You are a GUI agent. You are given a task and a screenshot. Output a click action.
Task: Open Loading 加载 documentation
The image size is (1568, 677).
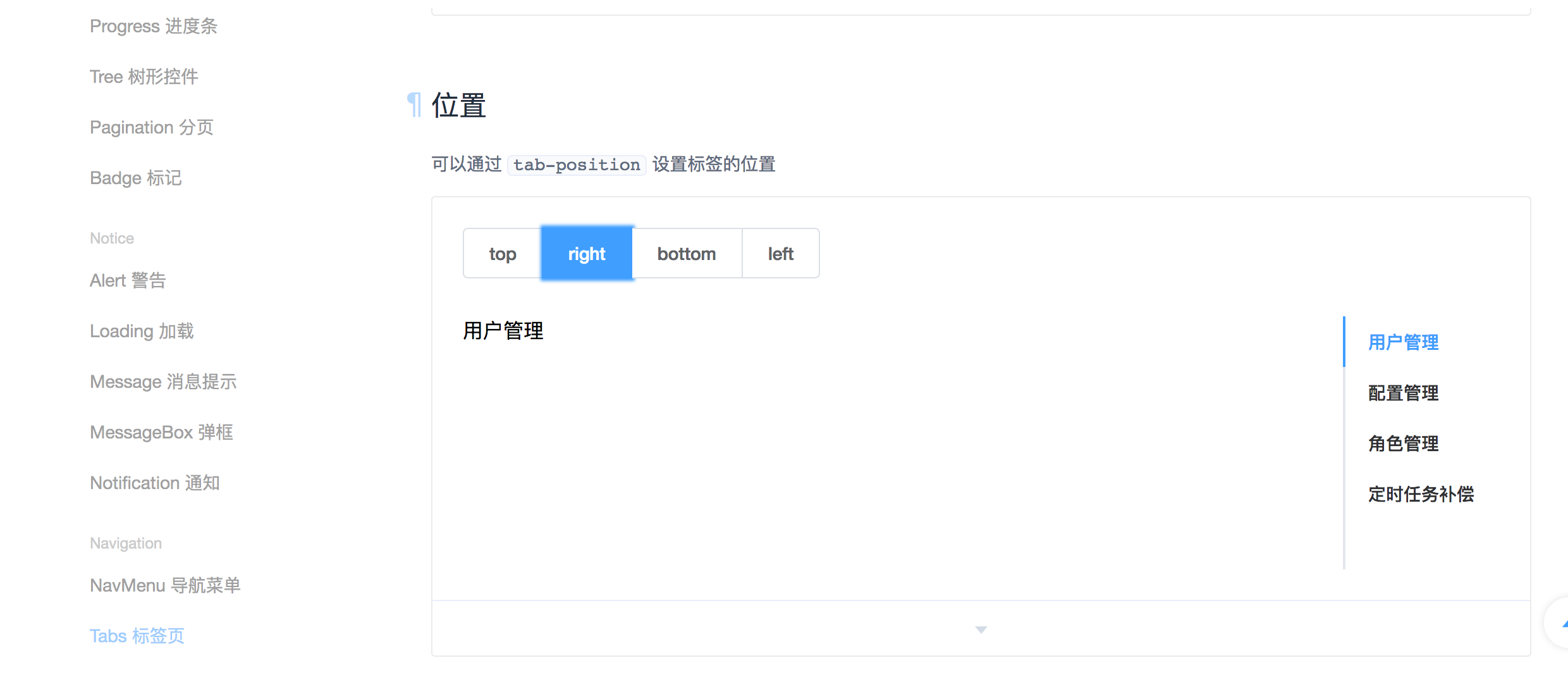pos(142,330)
